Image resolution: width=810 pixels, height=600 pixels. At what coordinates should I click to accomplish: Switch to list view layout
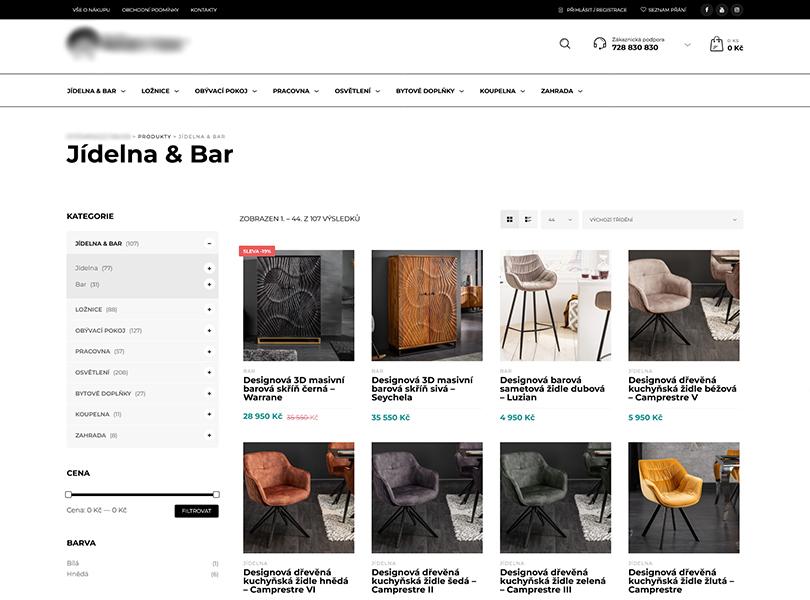pyautogui.click(x=528, y=220)
